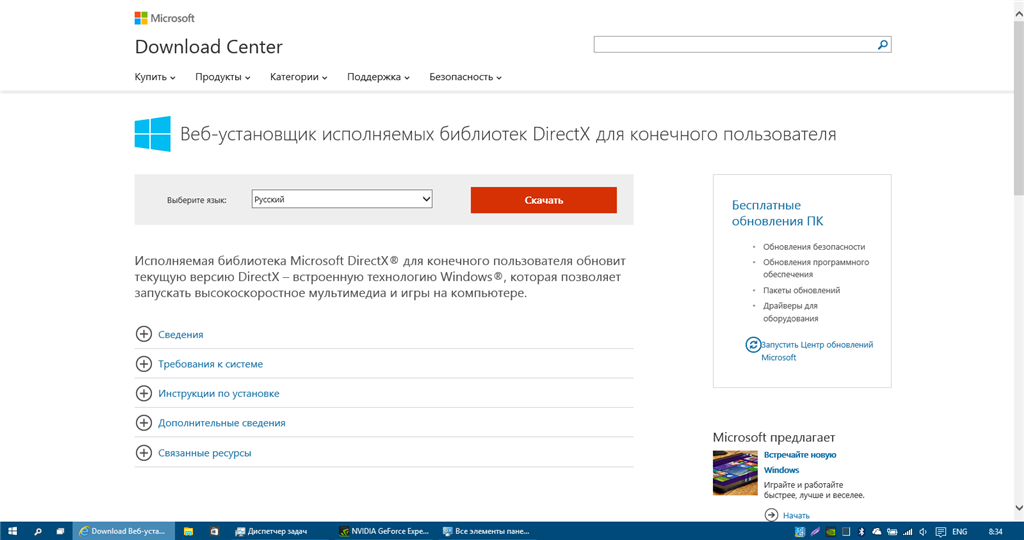
Task: Click the page scrollbar down arrow
Action: tap(1018, 508)
